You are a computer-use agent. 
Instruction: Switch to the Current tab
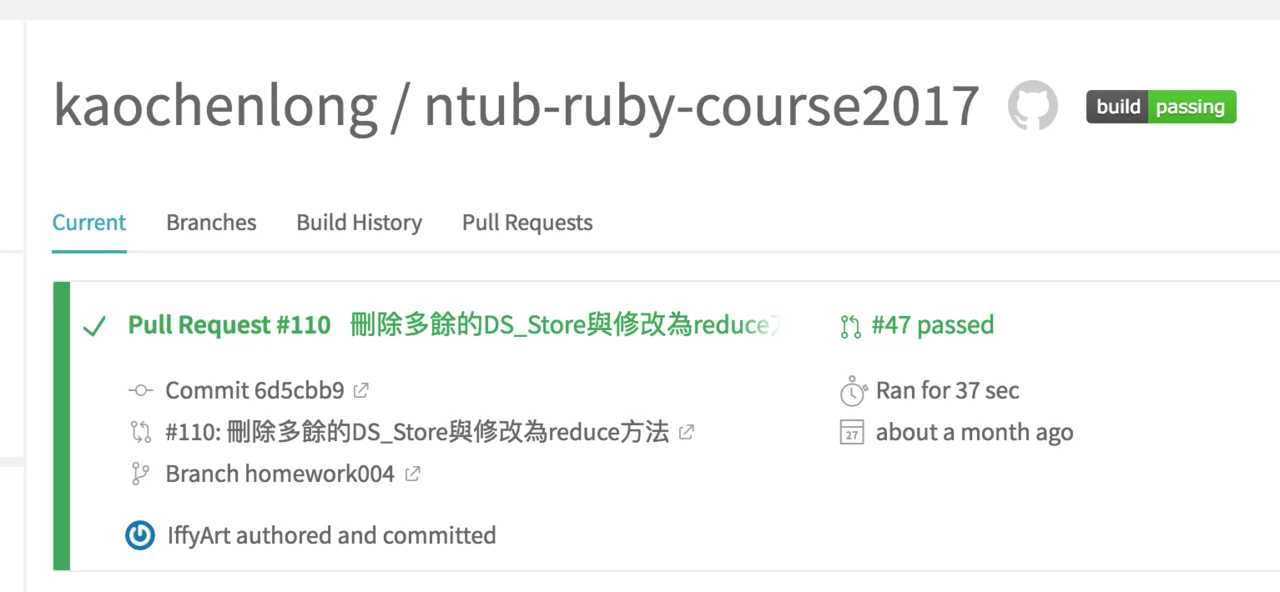point(89,222)
